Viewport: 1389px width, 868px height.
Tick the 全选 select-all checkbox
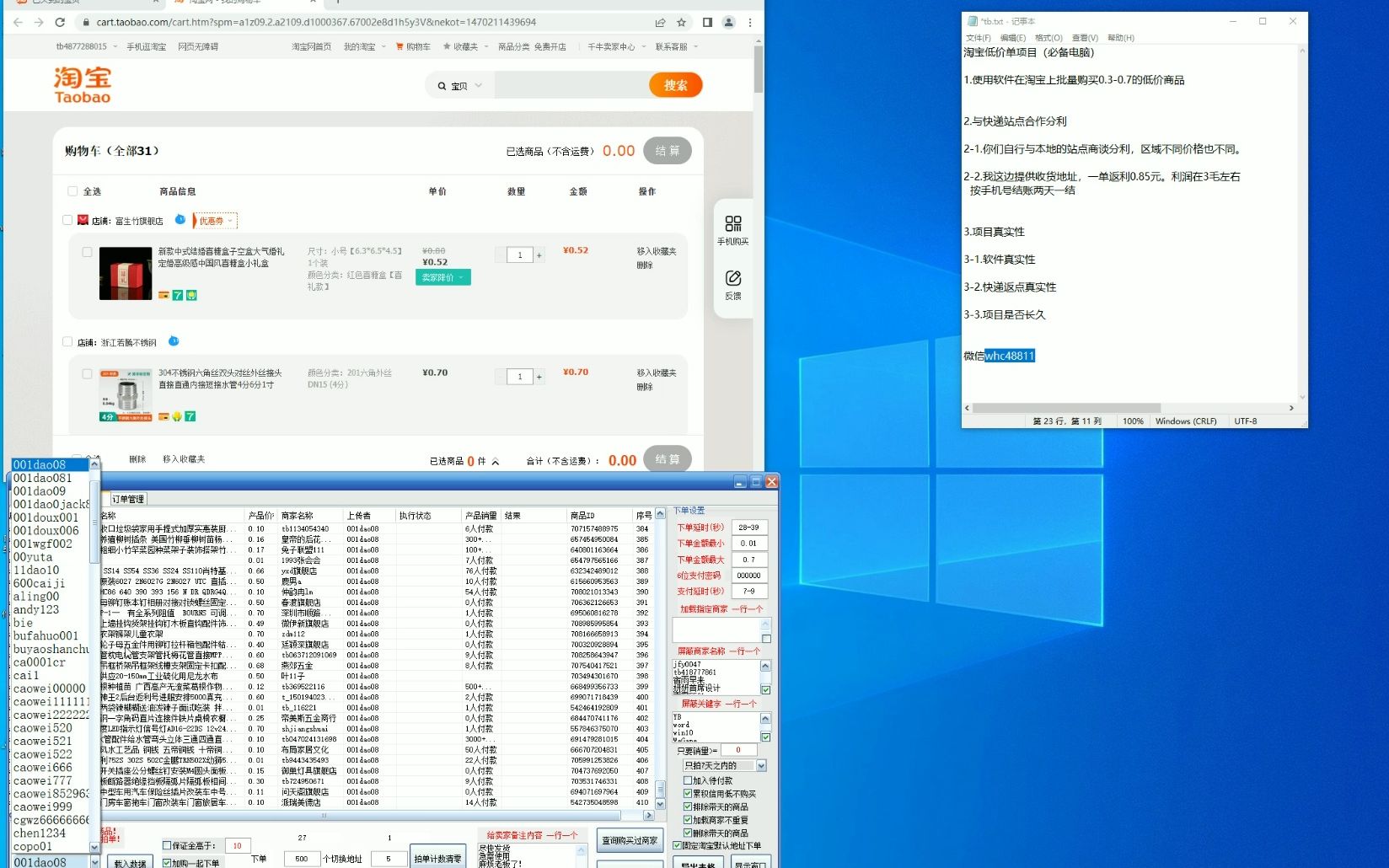pyautogui.click(x=72, y=191)
